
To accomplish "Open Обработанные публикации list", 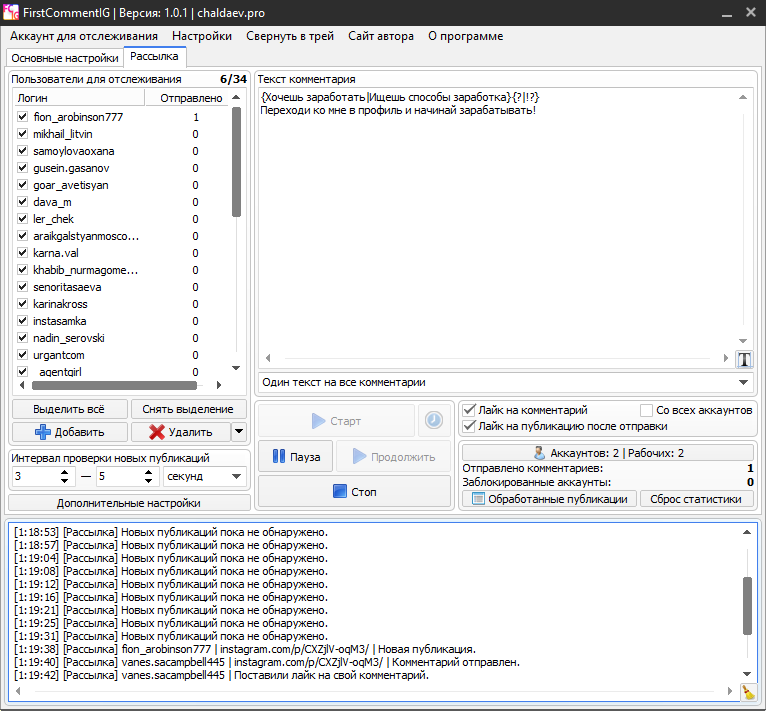I will tap(549, 498).
